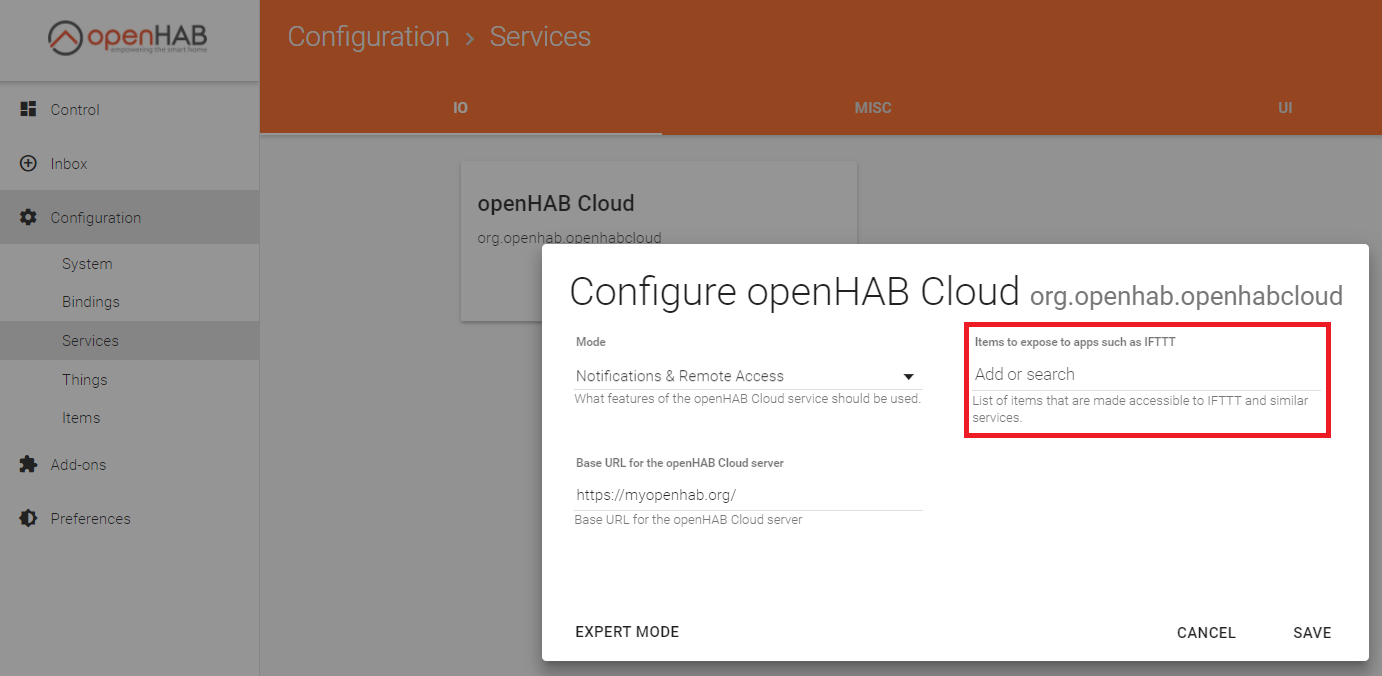Switch to the UI tab
The image size is (1382, 676).
pyautogui.click(x=1285, y=108)
